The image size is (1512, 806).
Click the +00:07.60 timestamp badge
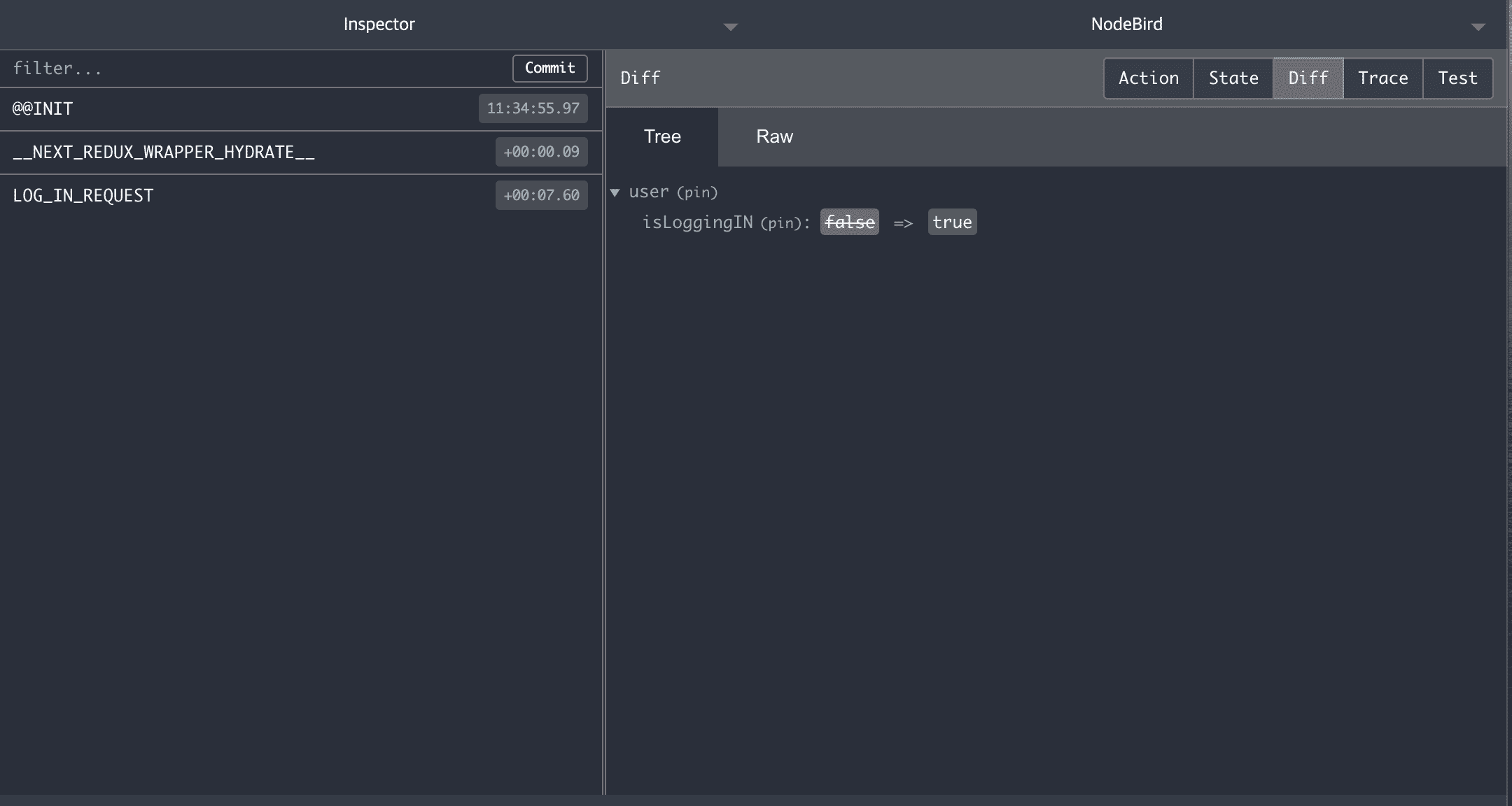coord(541,195)
